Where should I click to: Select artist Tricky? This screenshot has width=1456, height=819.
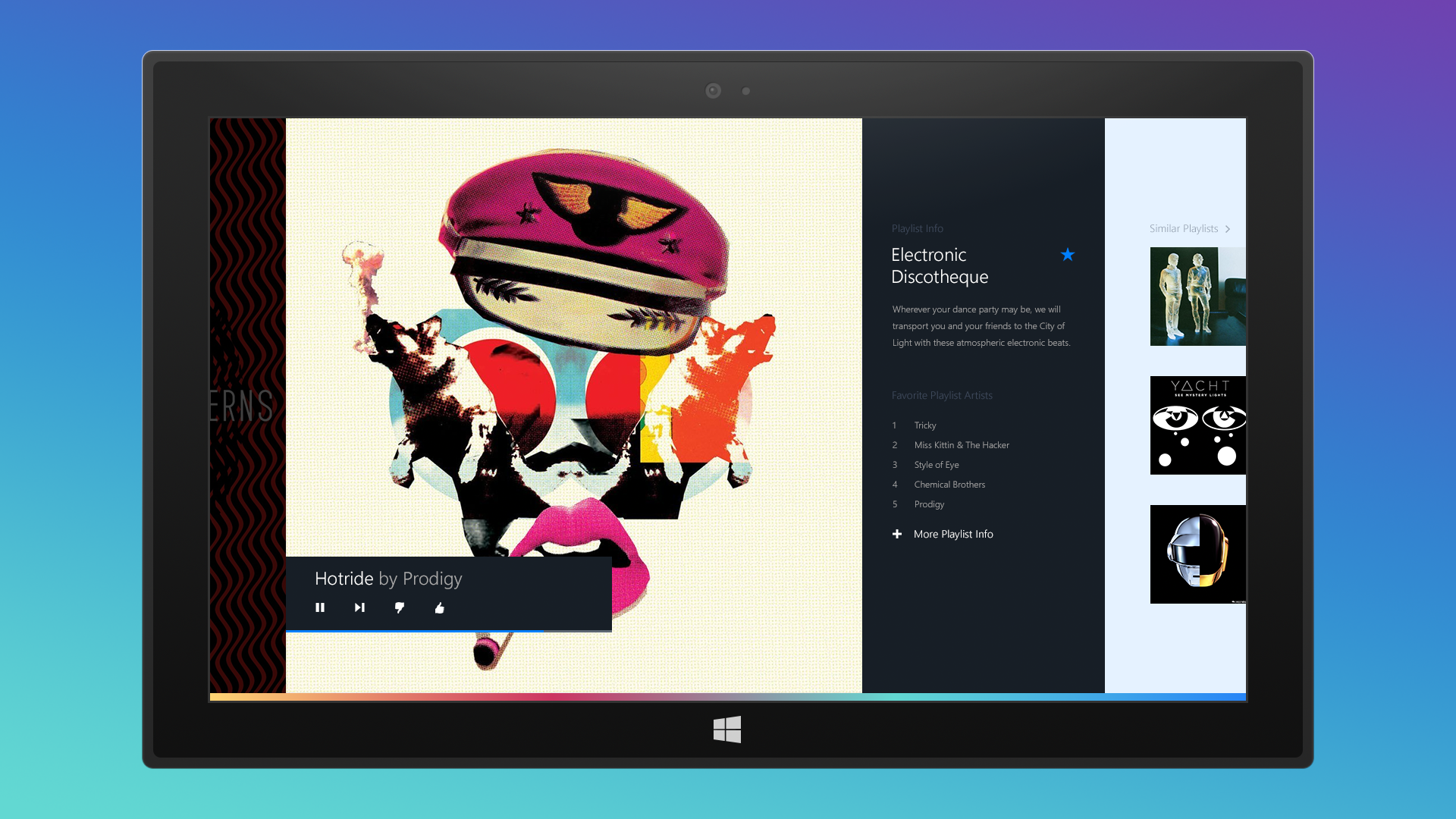(x=925, y=425)
